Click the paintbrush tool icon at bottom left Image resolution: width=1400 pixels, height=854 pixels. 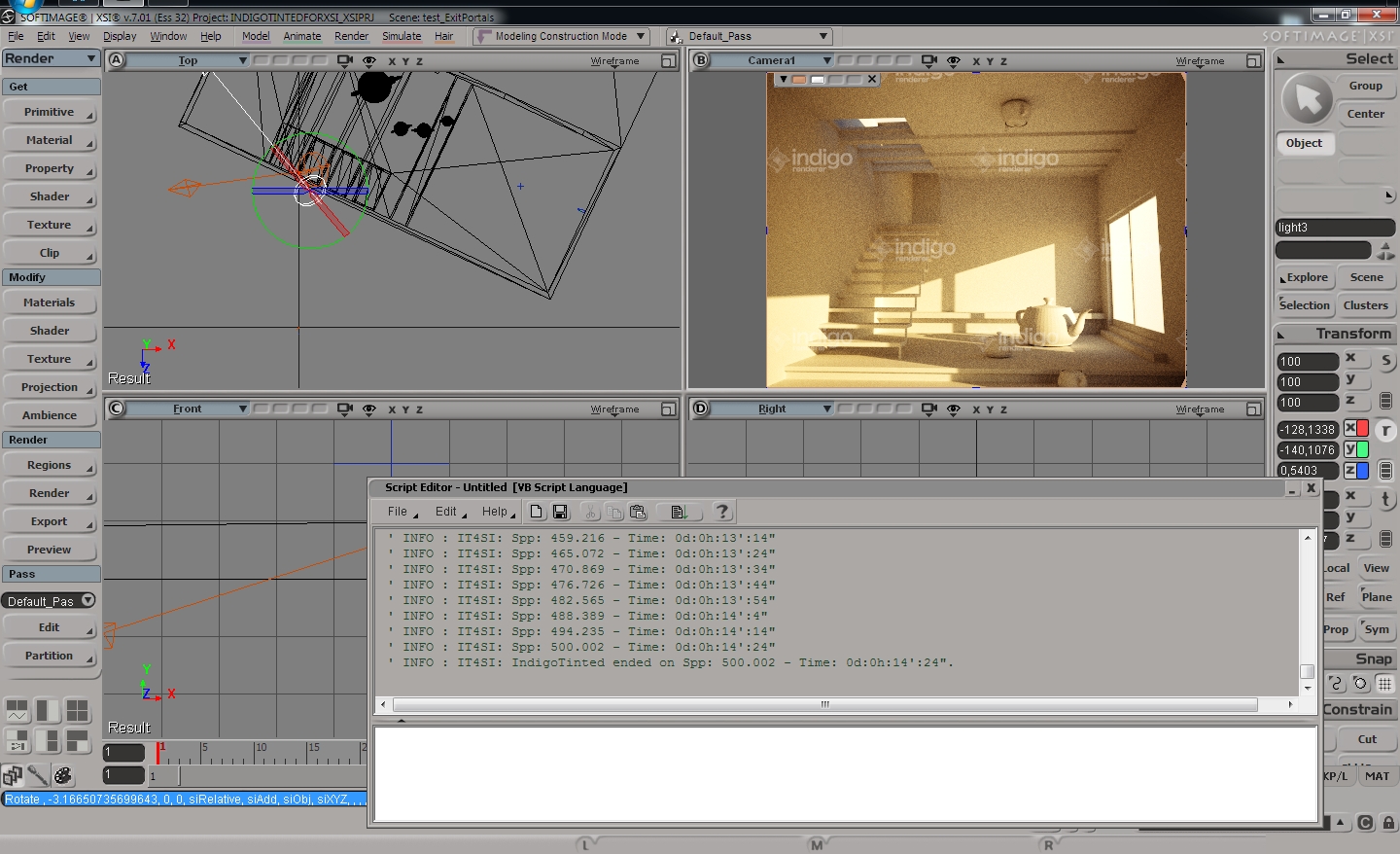[38, 775]
